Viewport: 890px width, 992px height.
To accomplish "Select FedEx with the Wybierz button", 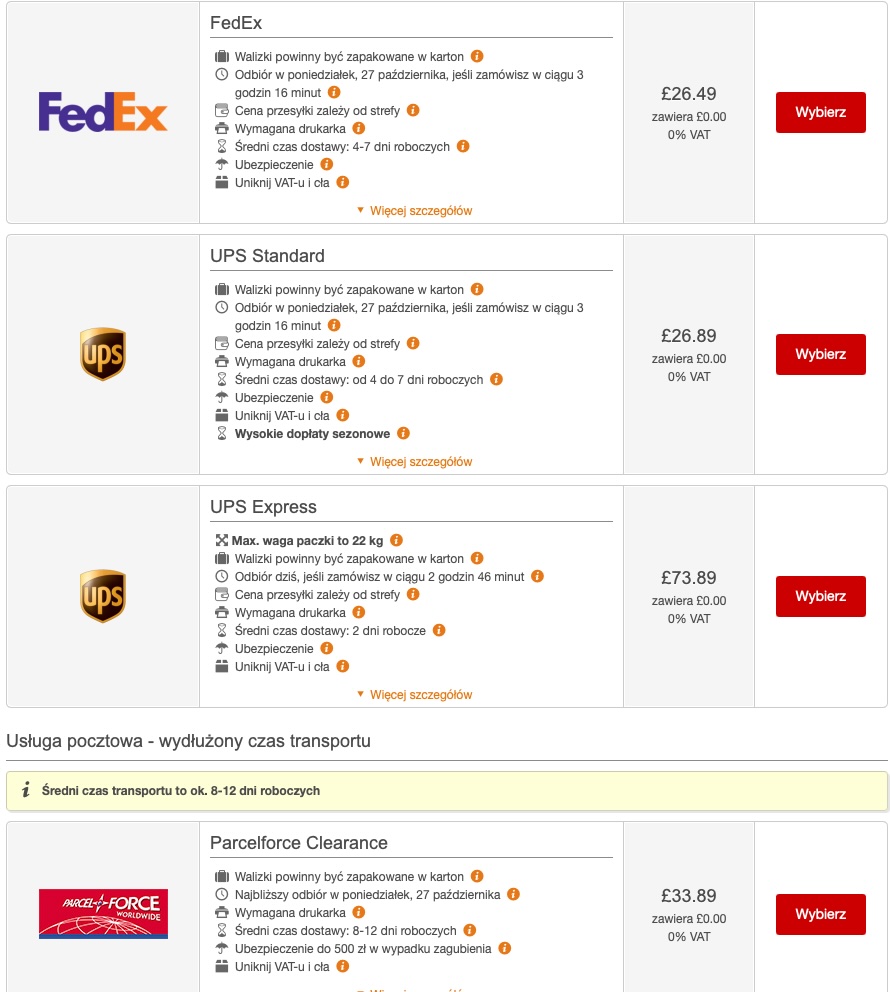I will [820, 112].
